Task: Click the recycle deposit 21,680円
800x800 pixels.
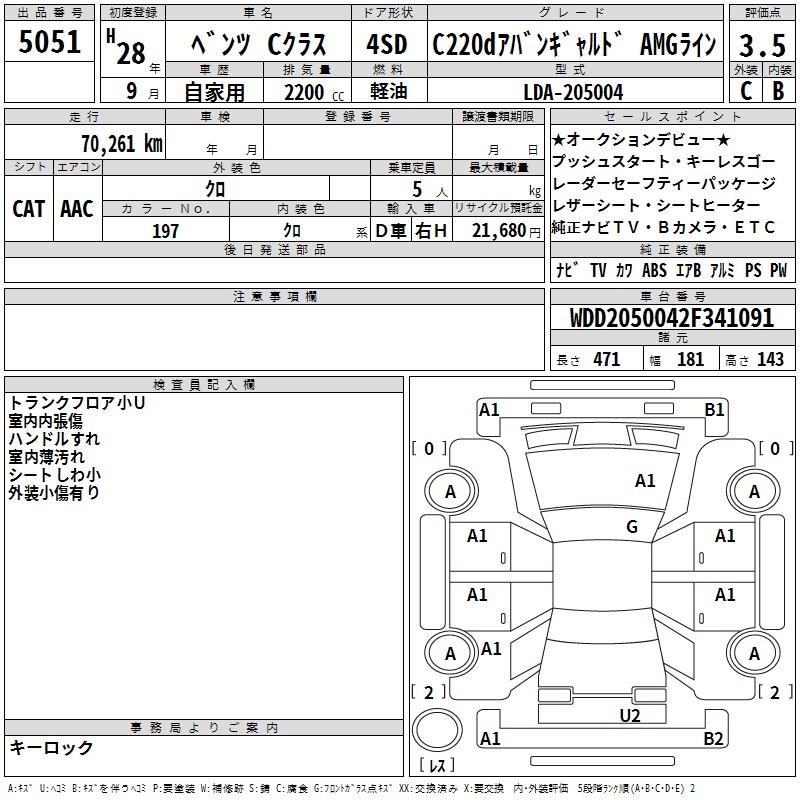Action: coord(506,231)
